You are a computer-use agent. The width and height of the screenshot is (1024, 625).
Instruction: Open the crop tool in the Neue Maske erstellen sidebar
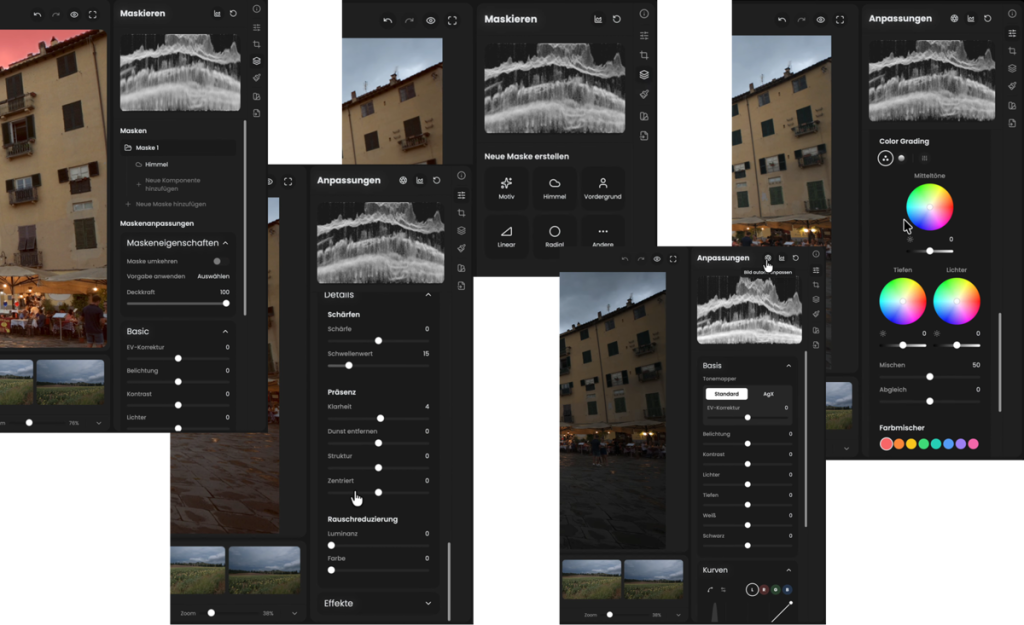[x=644, y=55]
